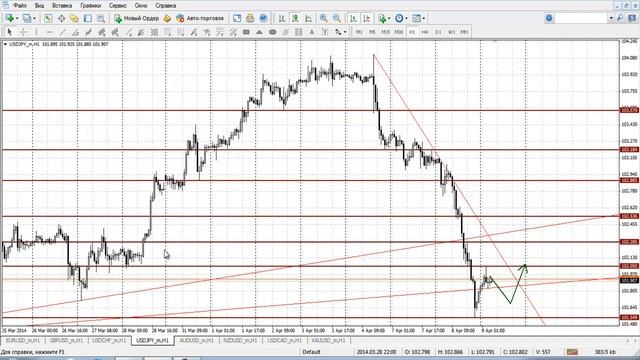Open the Сервис menu

point(118,6)
